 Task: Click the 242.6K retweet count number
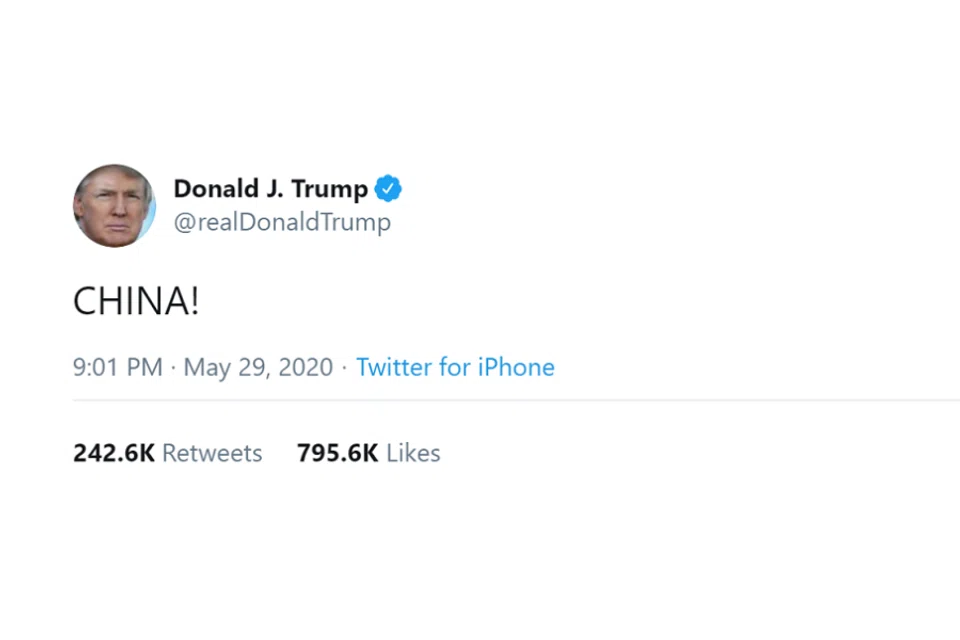point(113,453)
